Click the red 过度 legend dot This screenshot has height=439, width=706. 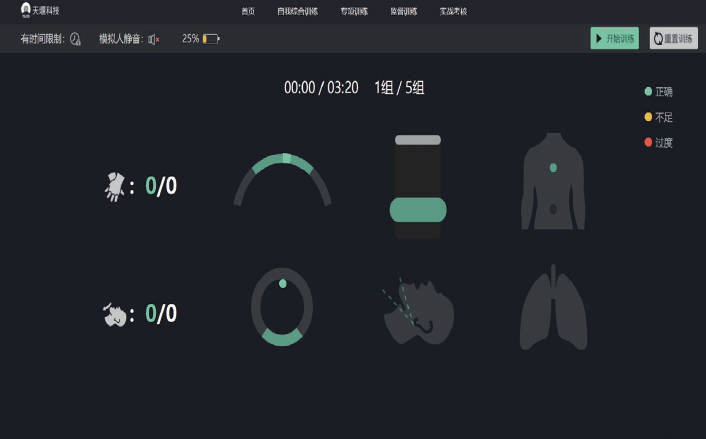(x=648, y=142)
